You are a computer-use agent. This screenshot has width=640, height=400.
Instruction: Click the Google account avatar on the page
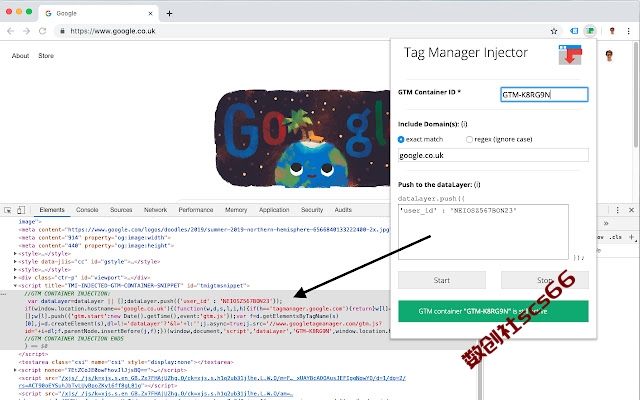[609, 56]
